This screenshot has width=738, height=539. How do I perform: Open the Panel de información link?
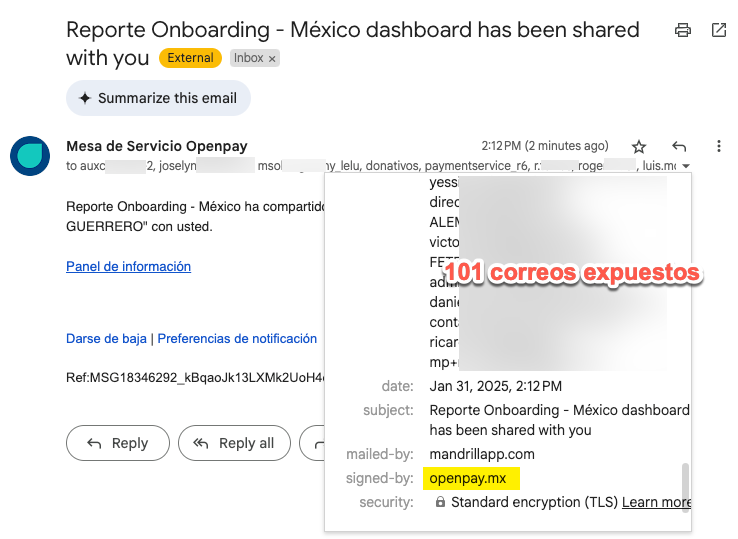(x=128, y=266)
